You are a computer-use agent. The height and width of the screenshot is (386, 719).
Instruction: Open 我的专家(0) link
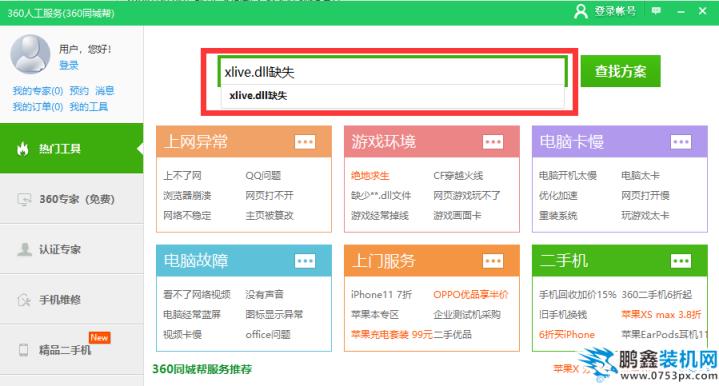pyautogui.click(x=38, y=91)
